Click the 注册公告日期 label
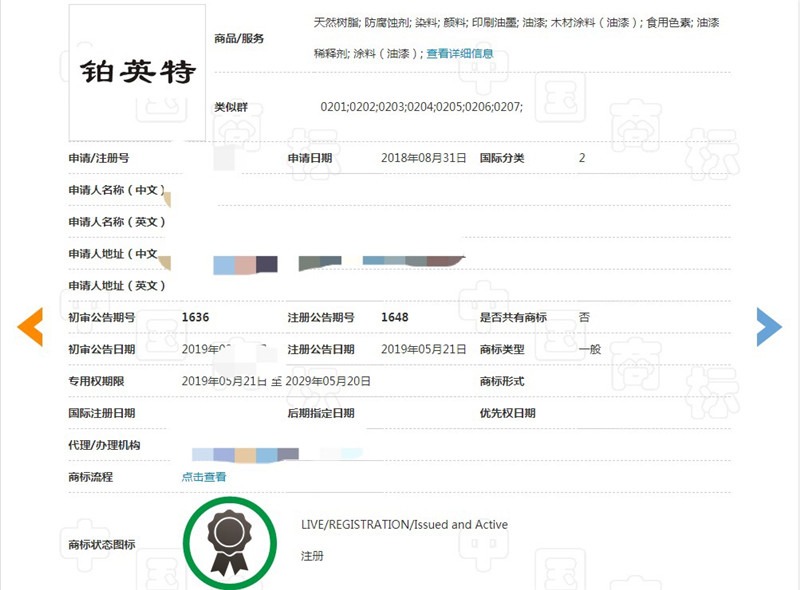This screenshot has height=590, width=800. pyautogui.click(x=321, y=350)
